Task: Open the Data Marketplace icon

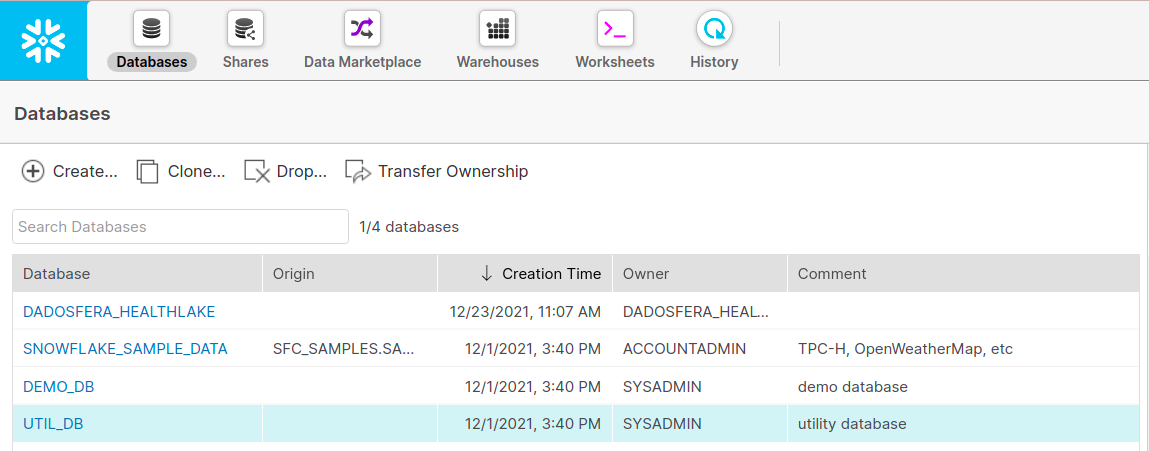Action: (362, 29)
